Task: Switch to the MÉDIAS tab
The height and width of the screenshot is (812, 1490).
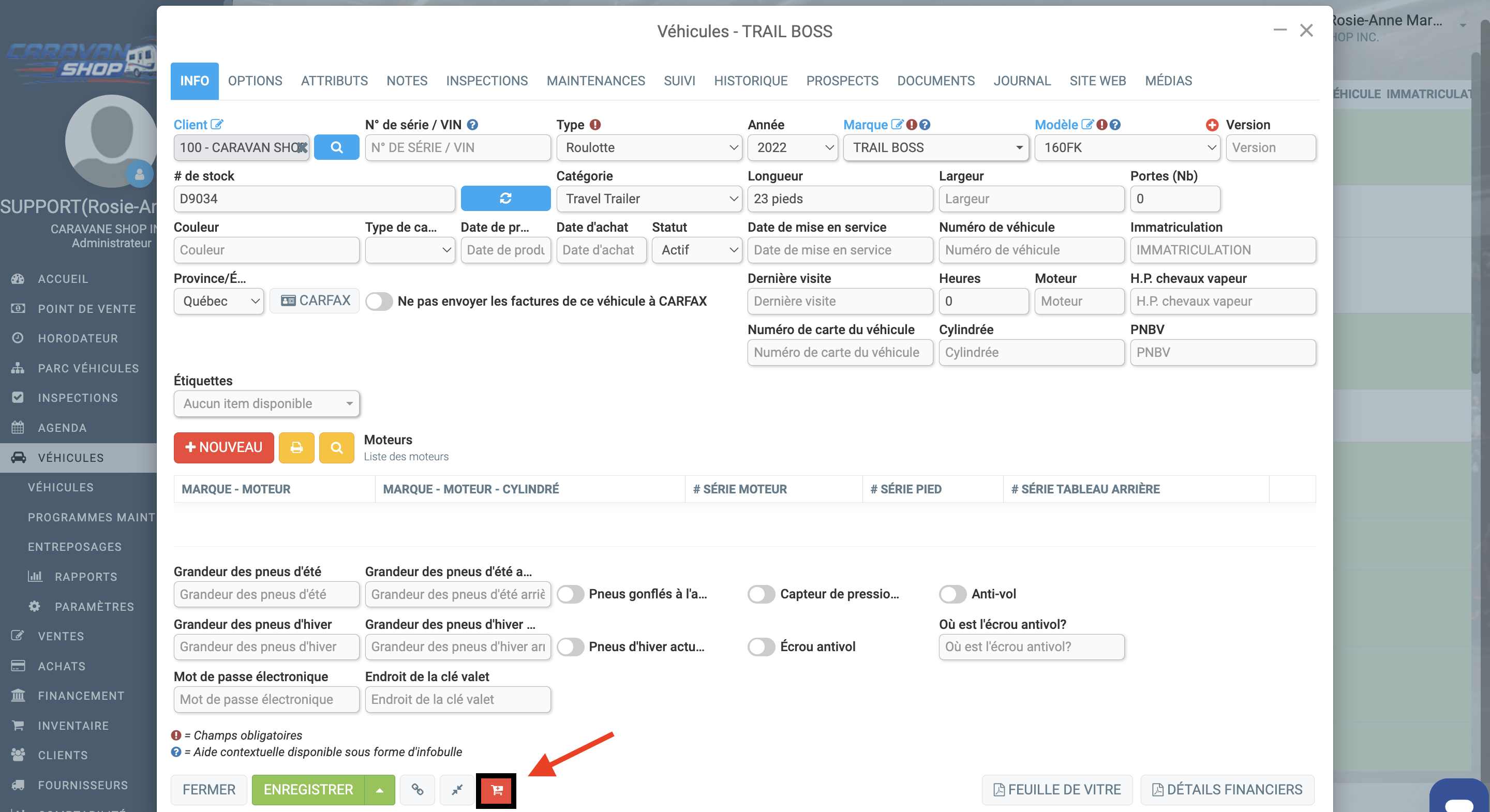Action: pos(1168,81)
